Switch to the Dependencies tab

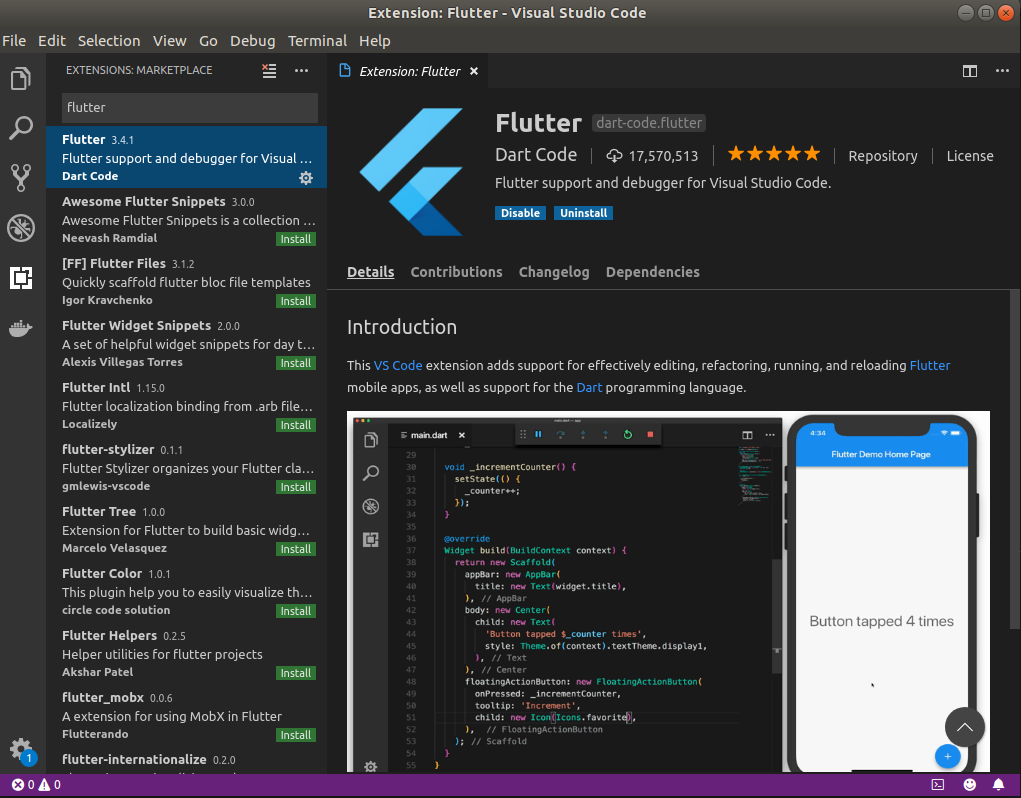coord(652,271)
